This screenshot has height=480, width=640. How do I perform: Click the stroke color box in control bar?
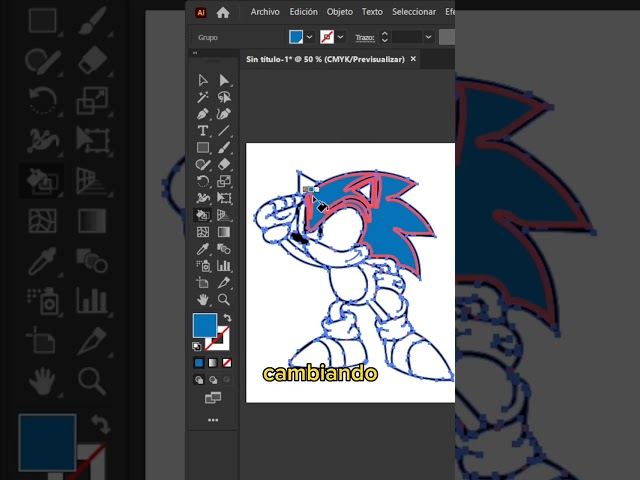(327, 37)
